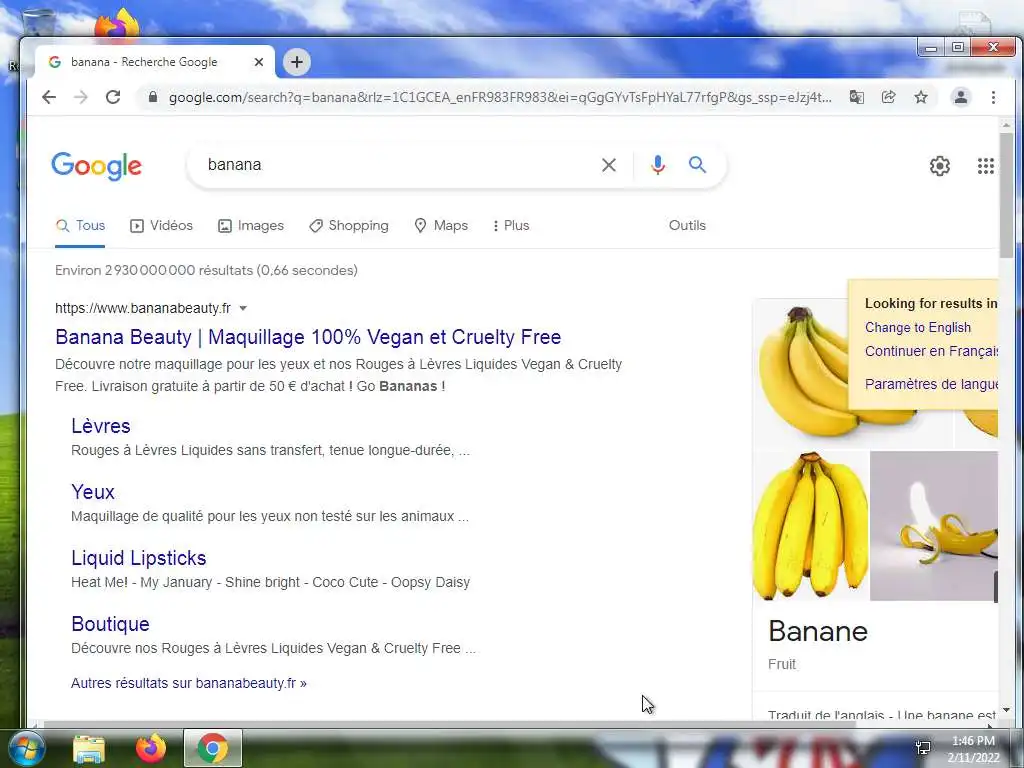Open Paramètres de langue link
This screenshot has width=1024, height=768.
(x=931, y=384)
